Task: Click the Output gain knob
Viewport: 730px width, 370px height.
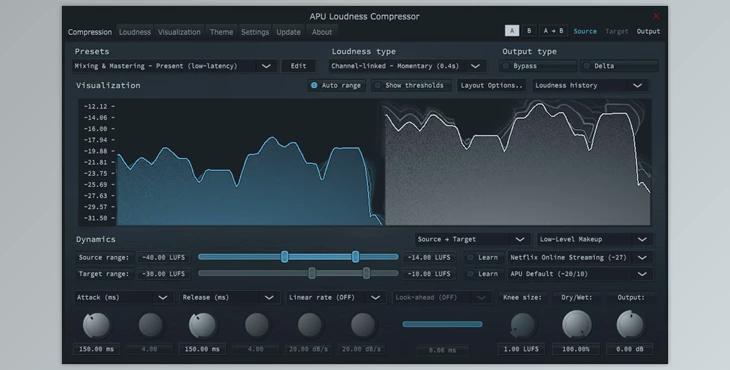Action: 630,325
